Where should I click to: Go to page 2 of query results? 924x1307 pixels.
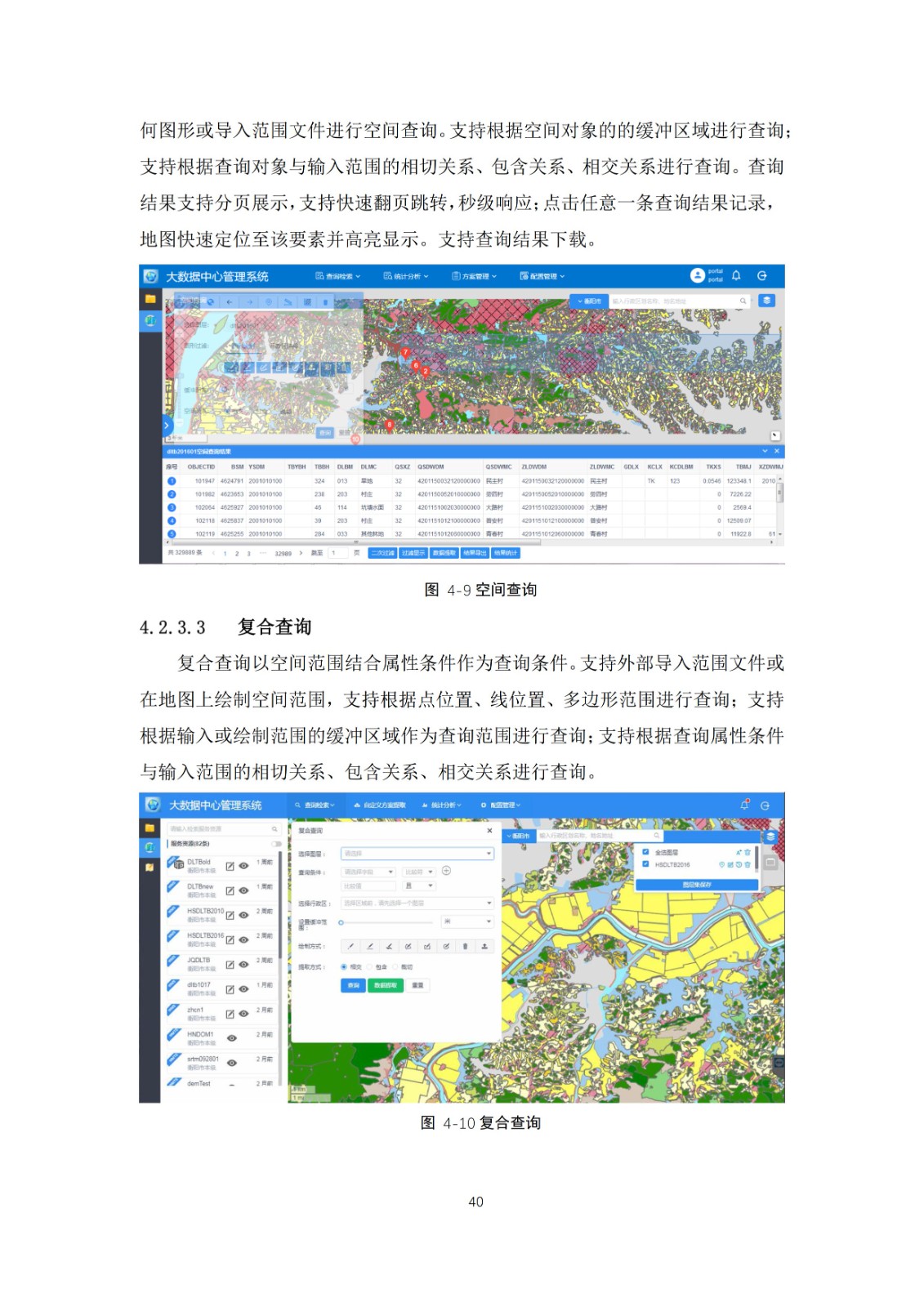click(237, 554)
